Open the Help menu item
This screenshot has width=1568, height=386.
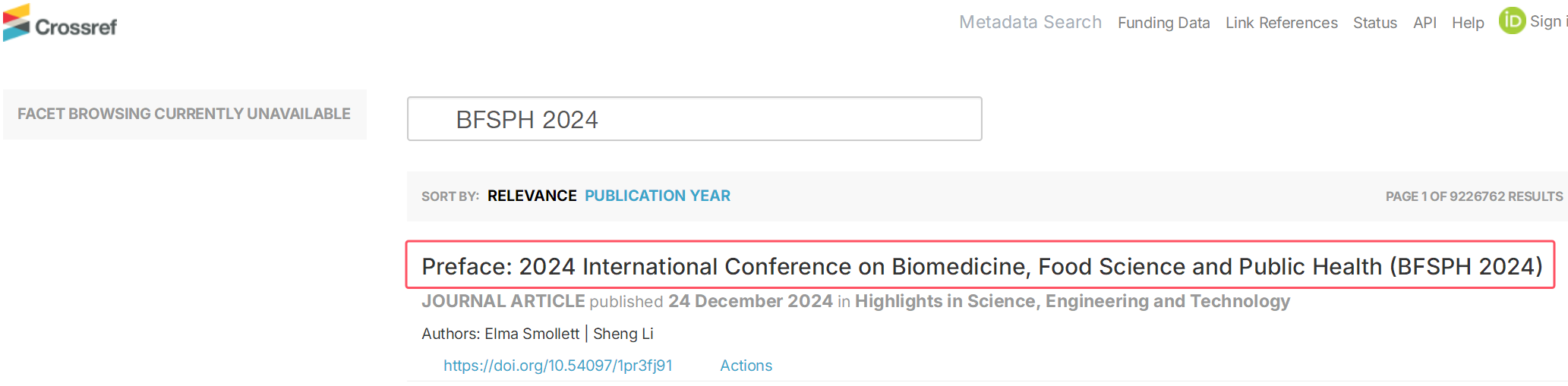[x=1468, y=23]
